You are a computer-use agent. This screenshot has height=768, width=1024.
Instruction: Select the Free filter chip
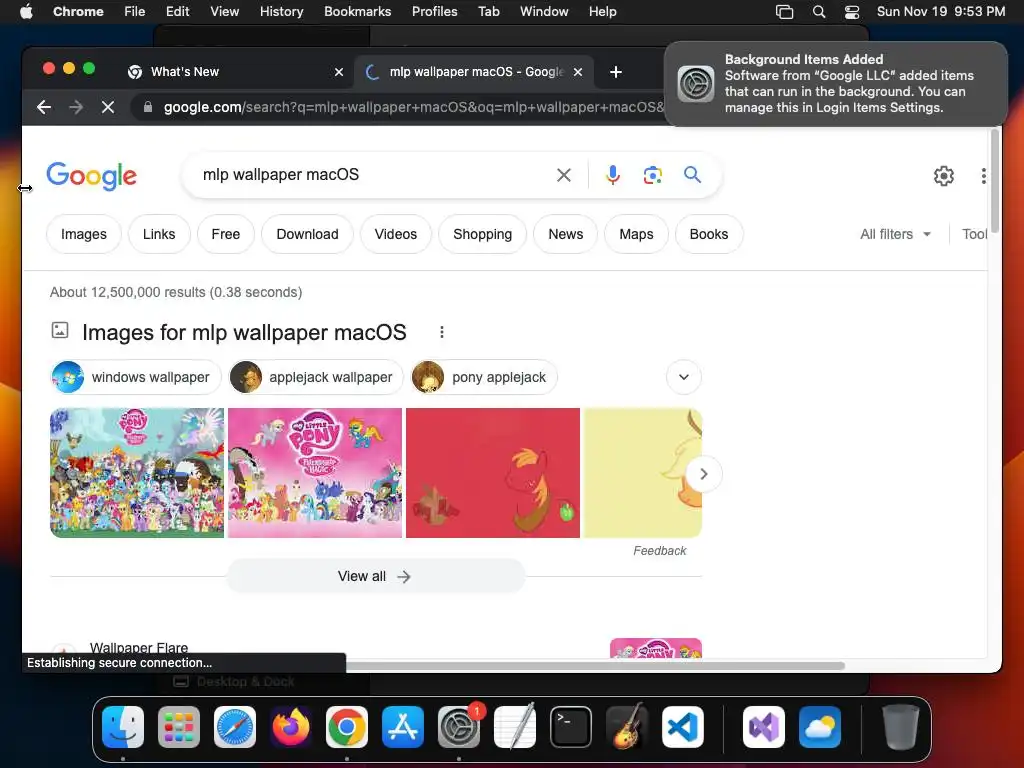225,234
